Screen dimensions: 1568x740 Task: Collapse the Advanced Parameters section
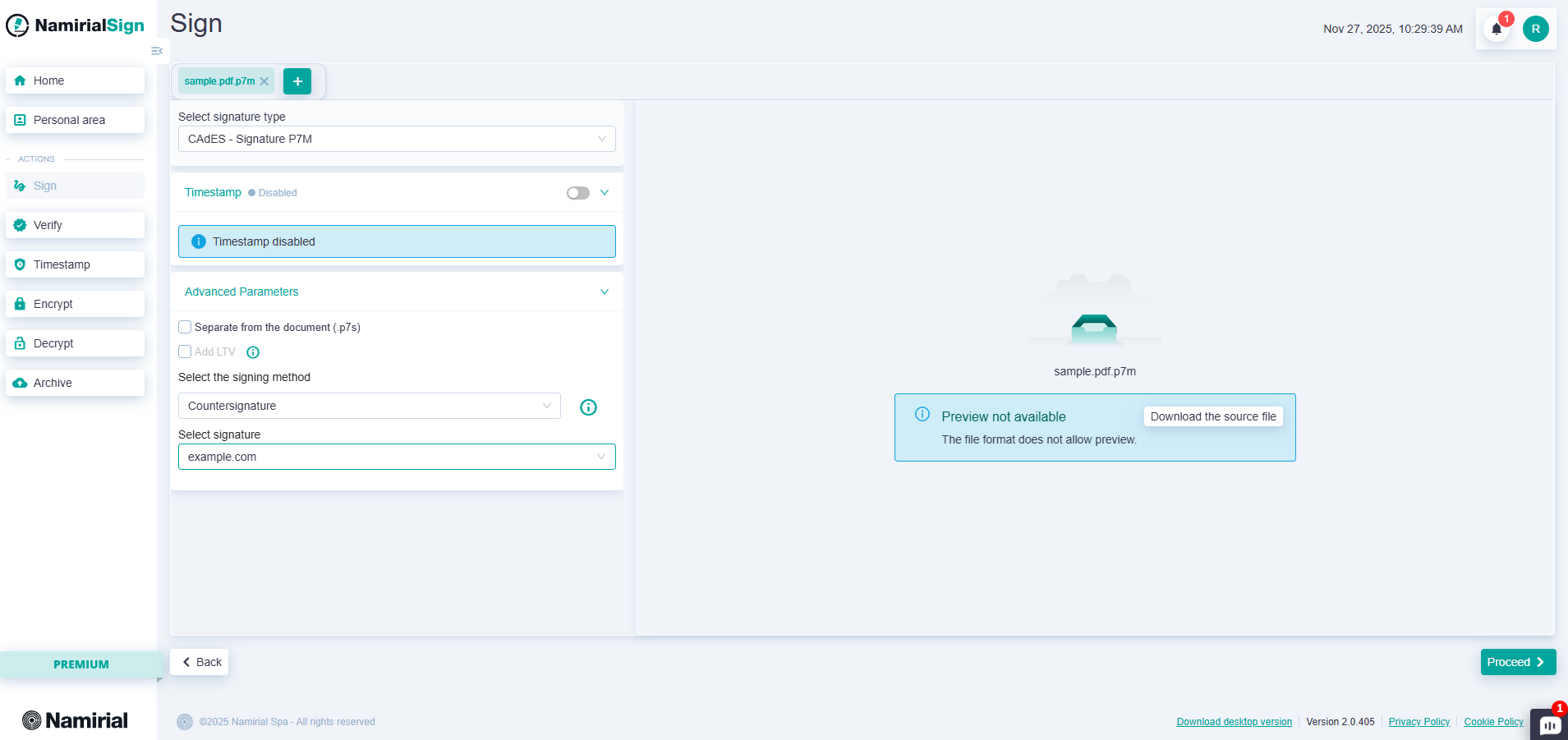(604, 292)
